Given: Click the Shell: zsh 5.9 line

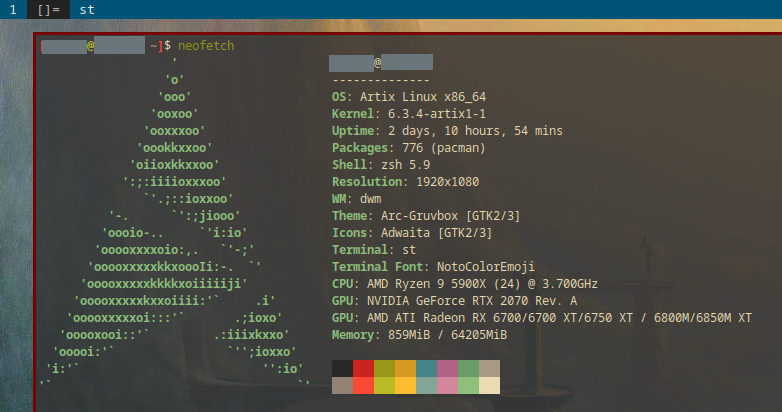Looking at the screenshot, I should coord(381,164).
